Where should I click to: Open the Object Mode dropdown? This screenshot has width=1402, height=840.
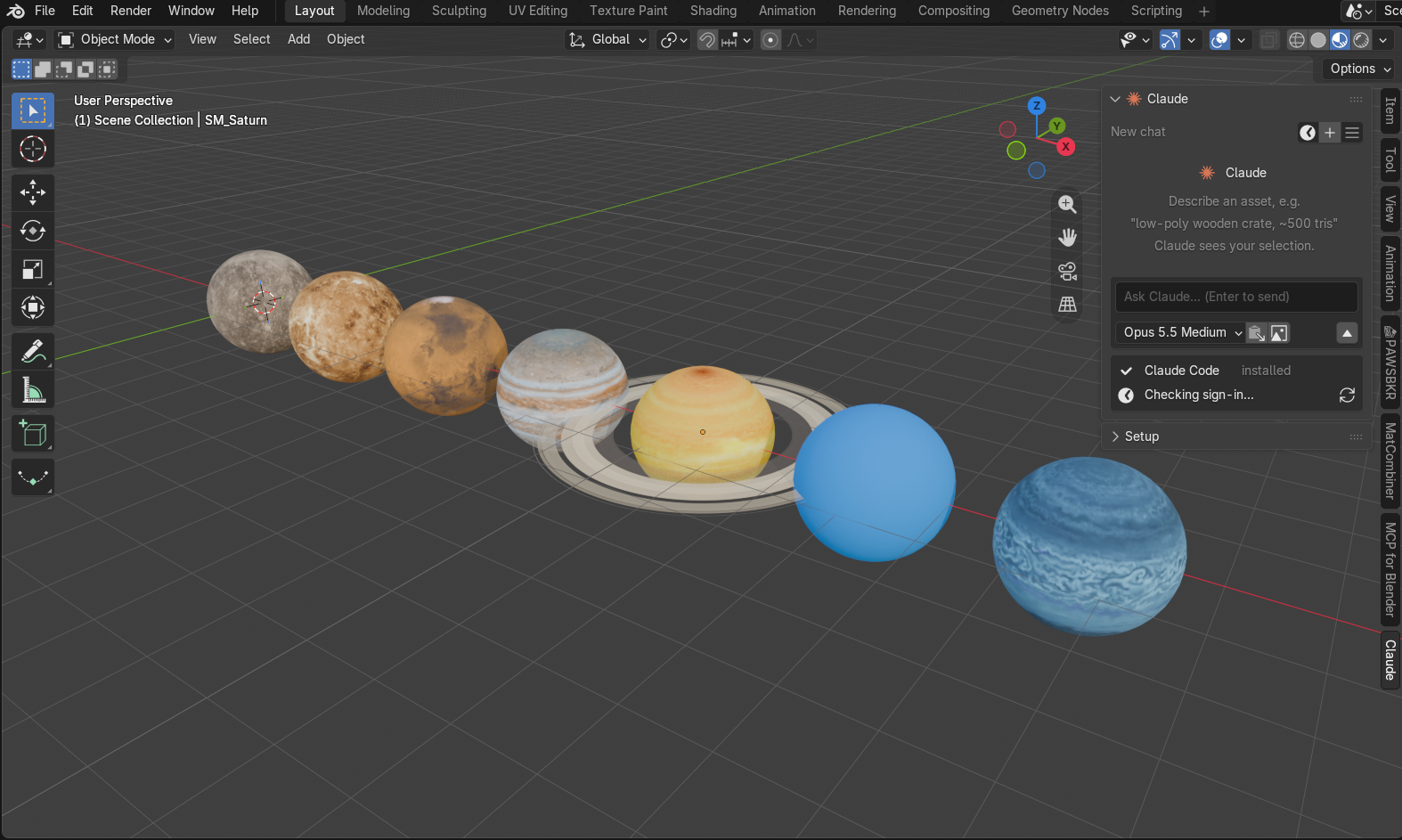click(115, 39)
